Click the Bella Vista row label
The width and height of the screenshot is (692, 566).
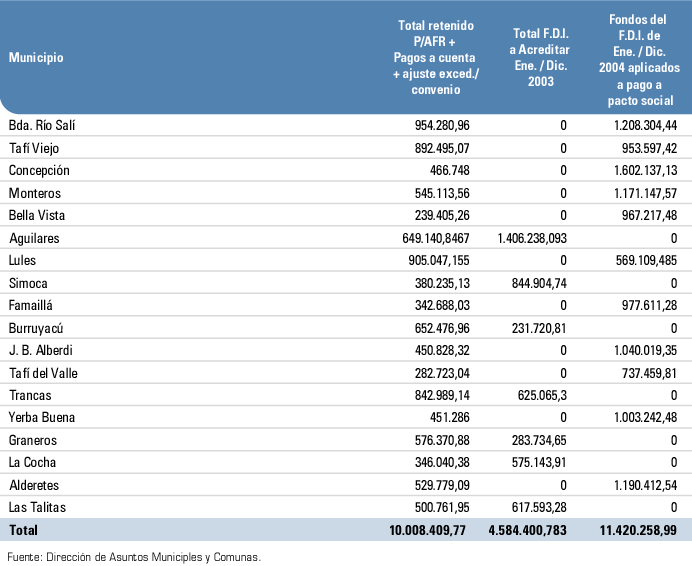[x=36, y=216]
